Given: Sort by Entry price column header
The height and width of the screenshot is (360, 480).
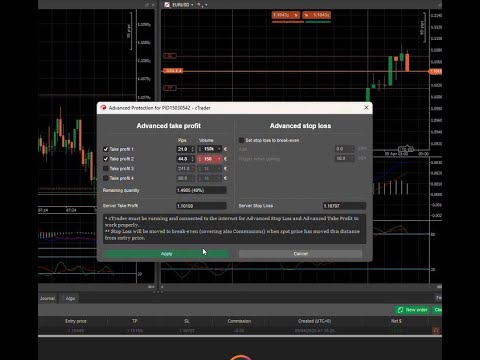Looking at the screenshot, I should coord(76,321).
